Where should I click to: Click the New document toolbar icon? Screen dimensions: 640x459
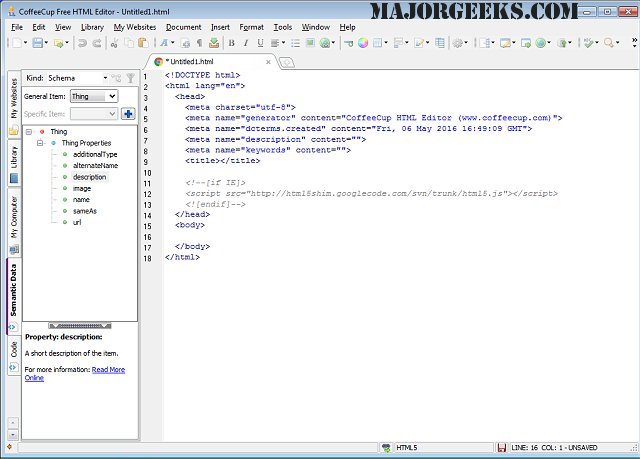tap(17, 43)
